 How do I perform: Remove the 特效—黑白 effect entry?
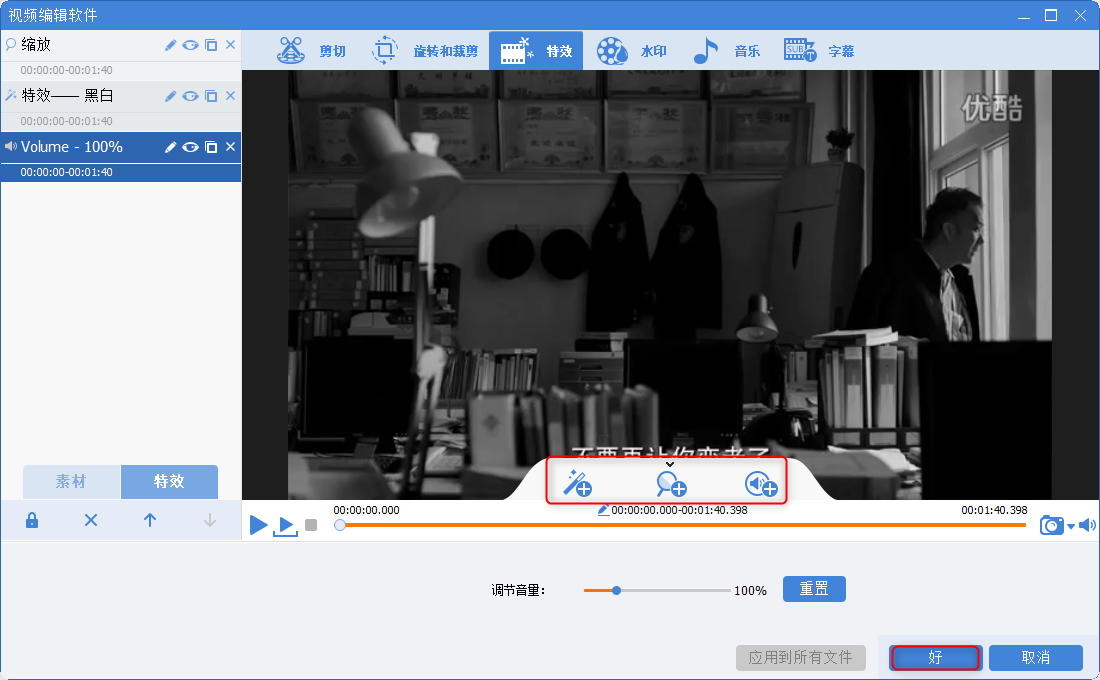pyautogui.click(x=230, y=96)
